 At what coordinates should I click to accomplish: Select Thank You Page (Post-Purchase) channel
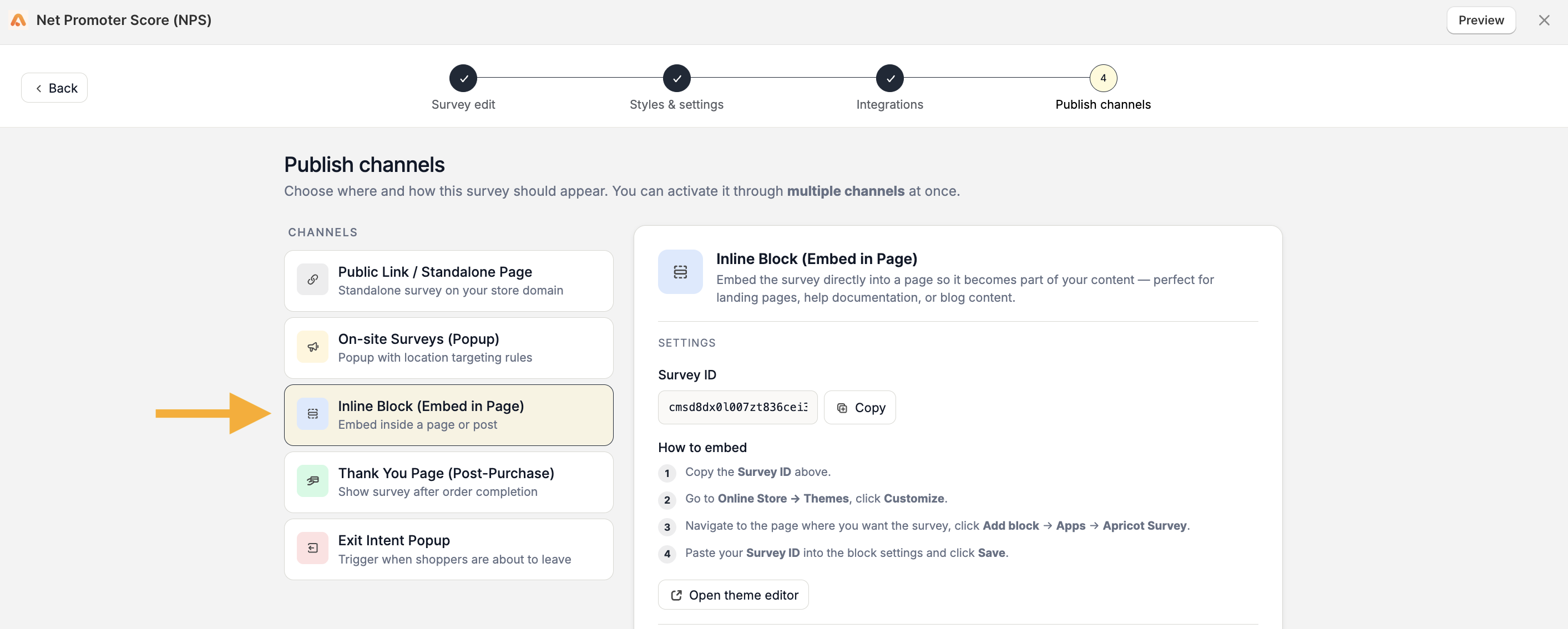[449, 483]
